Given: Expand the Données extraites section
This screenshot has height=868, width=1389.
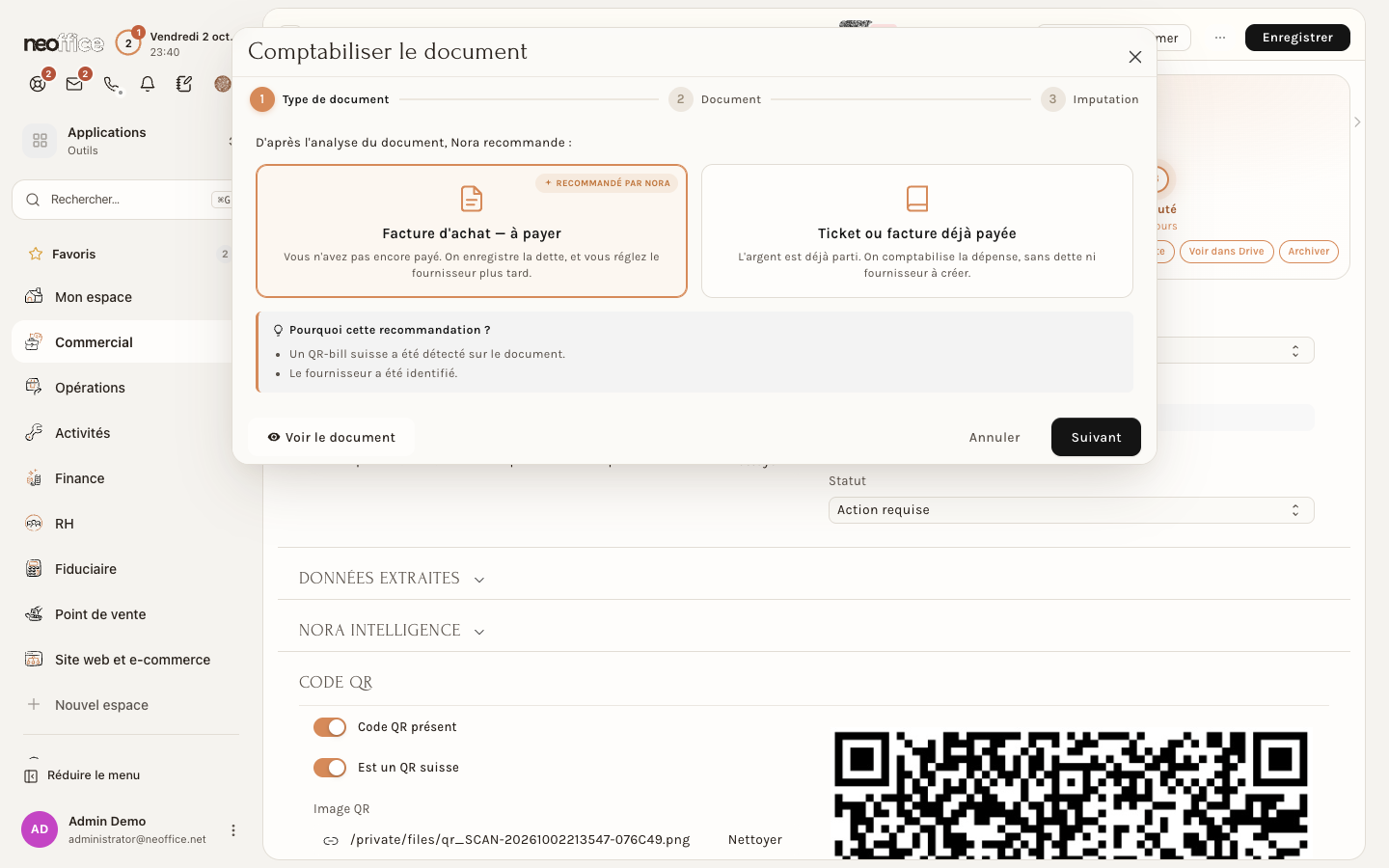Looking at the screenshot, I should [392, 579].
